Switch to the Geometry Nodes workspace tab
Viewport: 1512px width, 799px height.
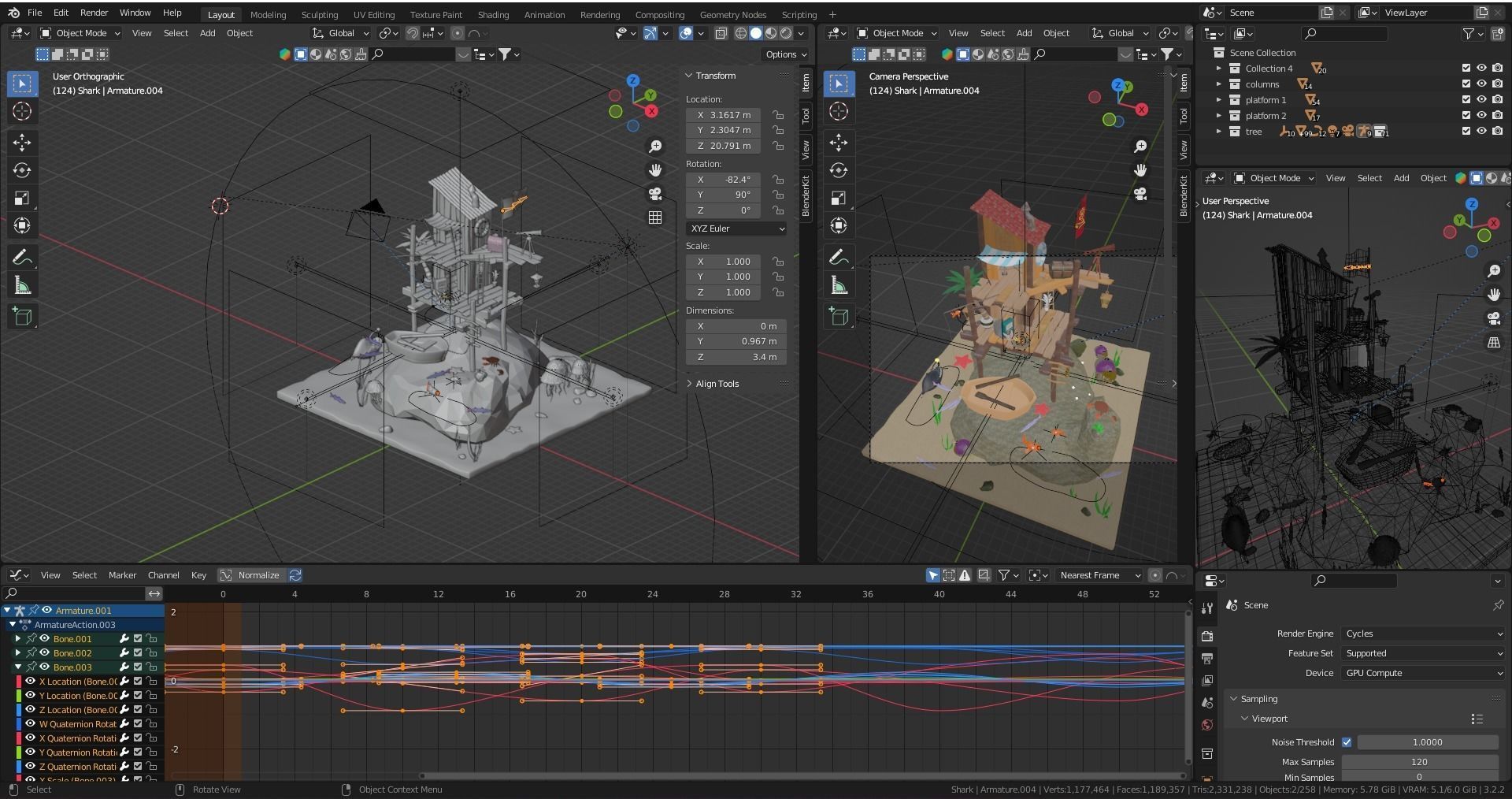click(732, 14)
